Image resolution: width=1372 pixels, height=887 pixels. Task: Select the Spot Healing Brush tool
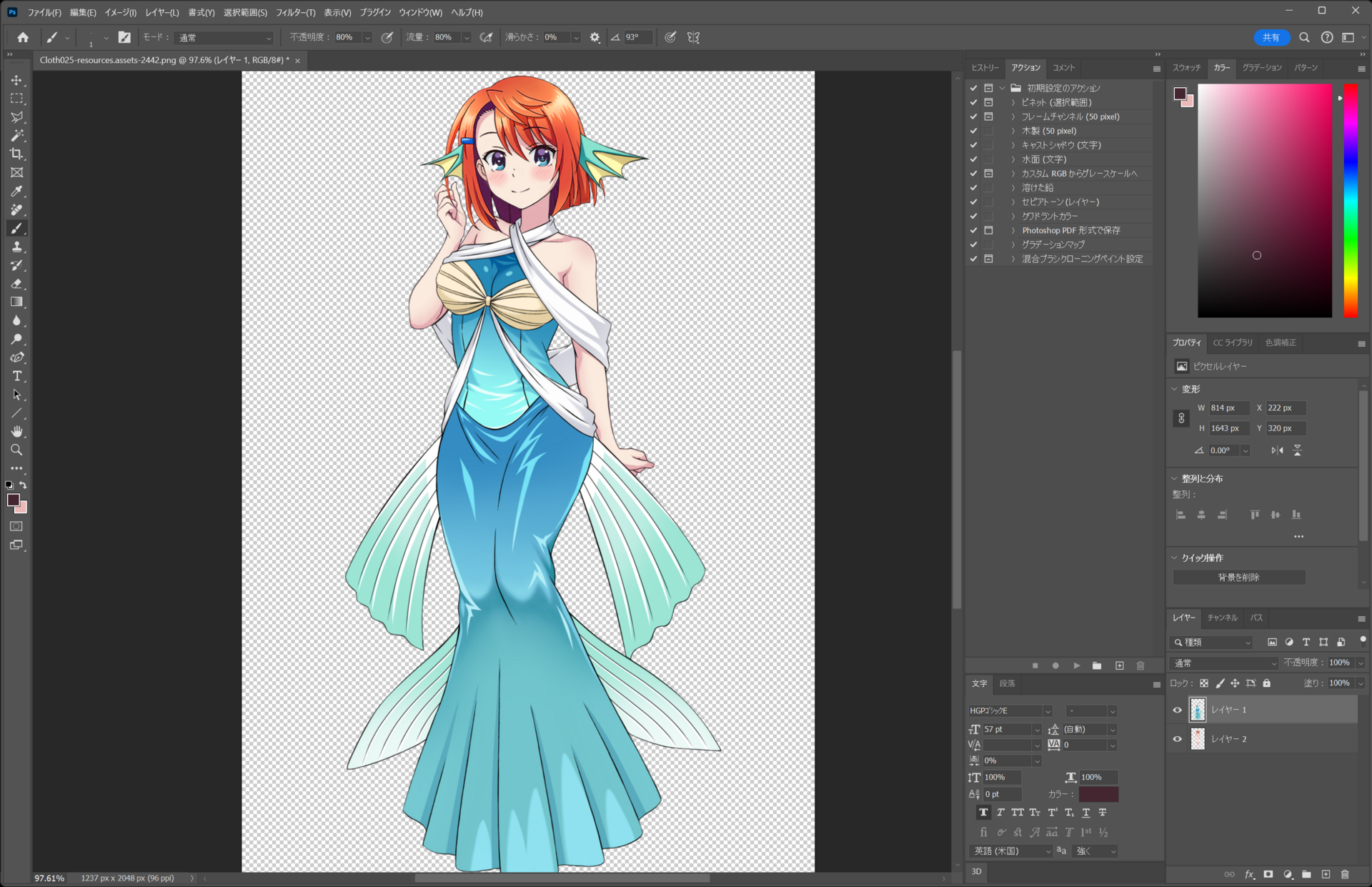[16, 210]
